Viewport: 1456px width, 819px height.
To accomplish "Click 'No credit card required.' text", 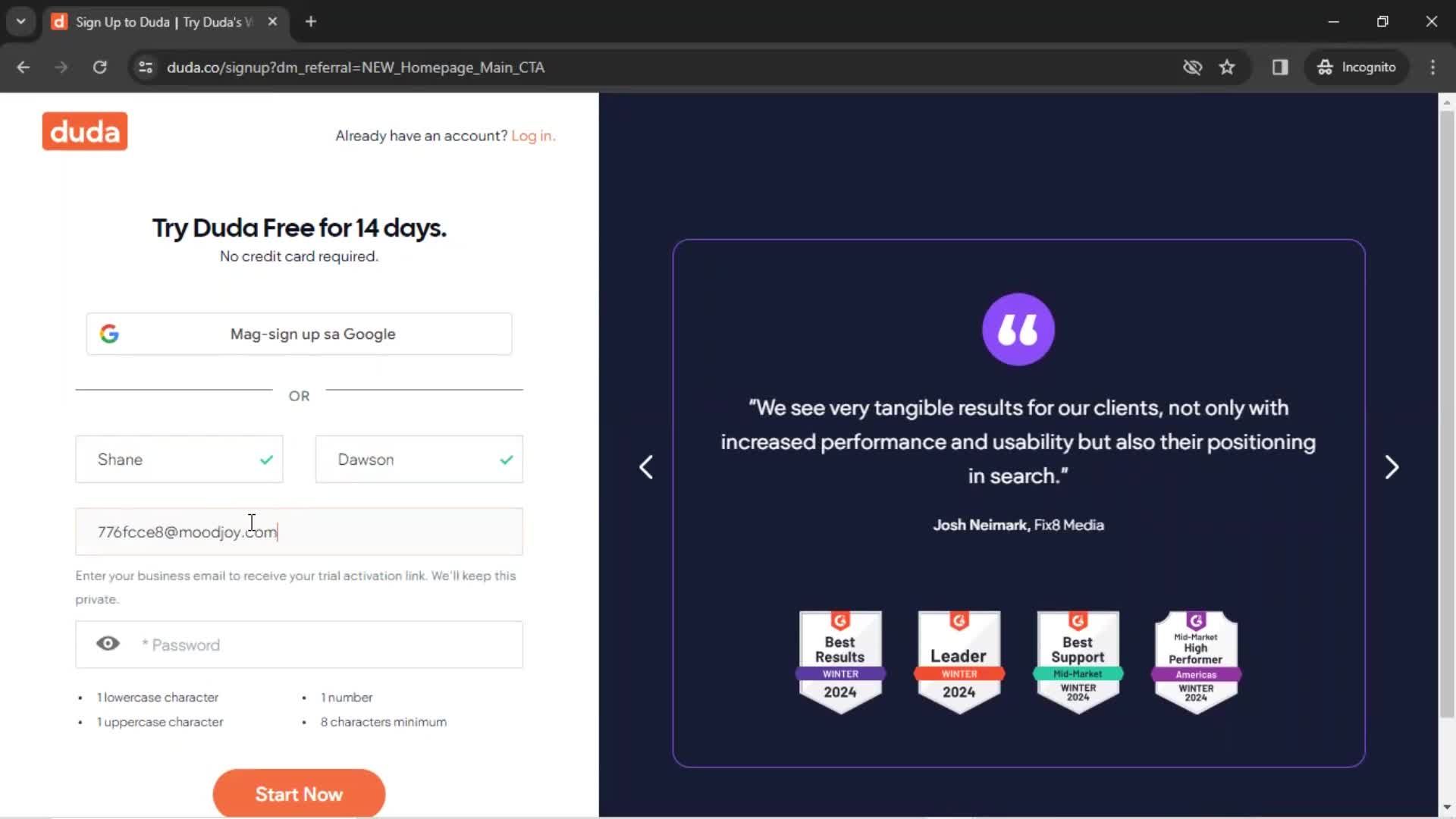I will point(299,256).
